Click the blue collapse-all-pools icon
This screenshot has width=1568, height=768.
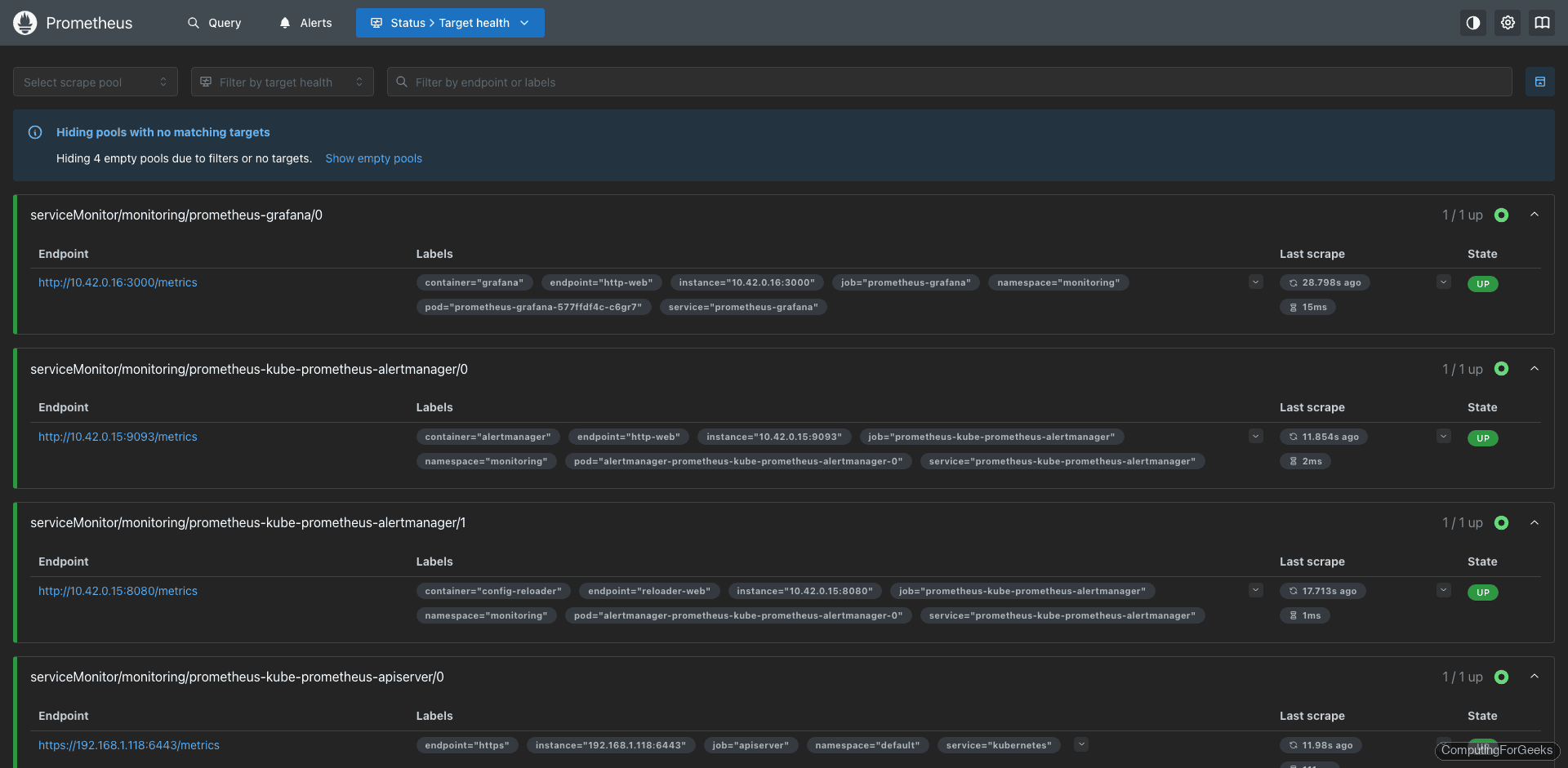coord(1539,82)
